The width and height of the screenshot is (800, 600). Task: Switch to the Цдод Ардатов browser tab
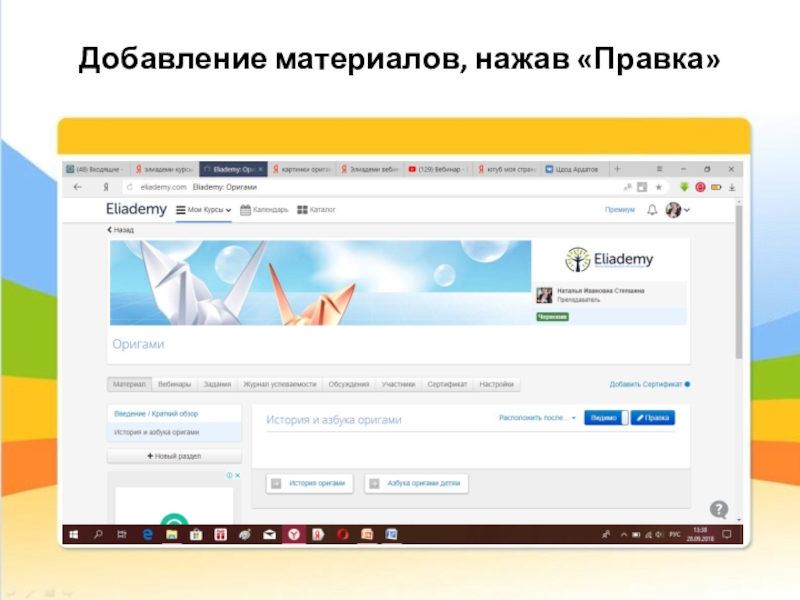[575, 169]
